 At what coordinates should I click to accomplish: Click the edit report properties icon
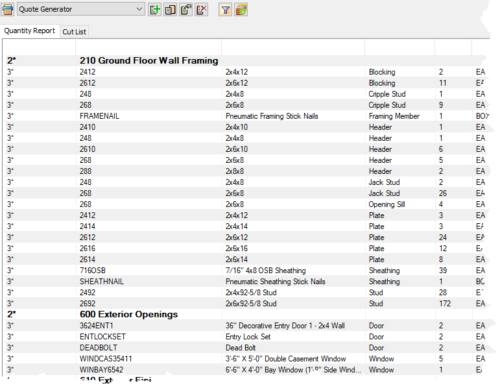186,10
